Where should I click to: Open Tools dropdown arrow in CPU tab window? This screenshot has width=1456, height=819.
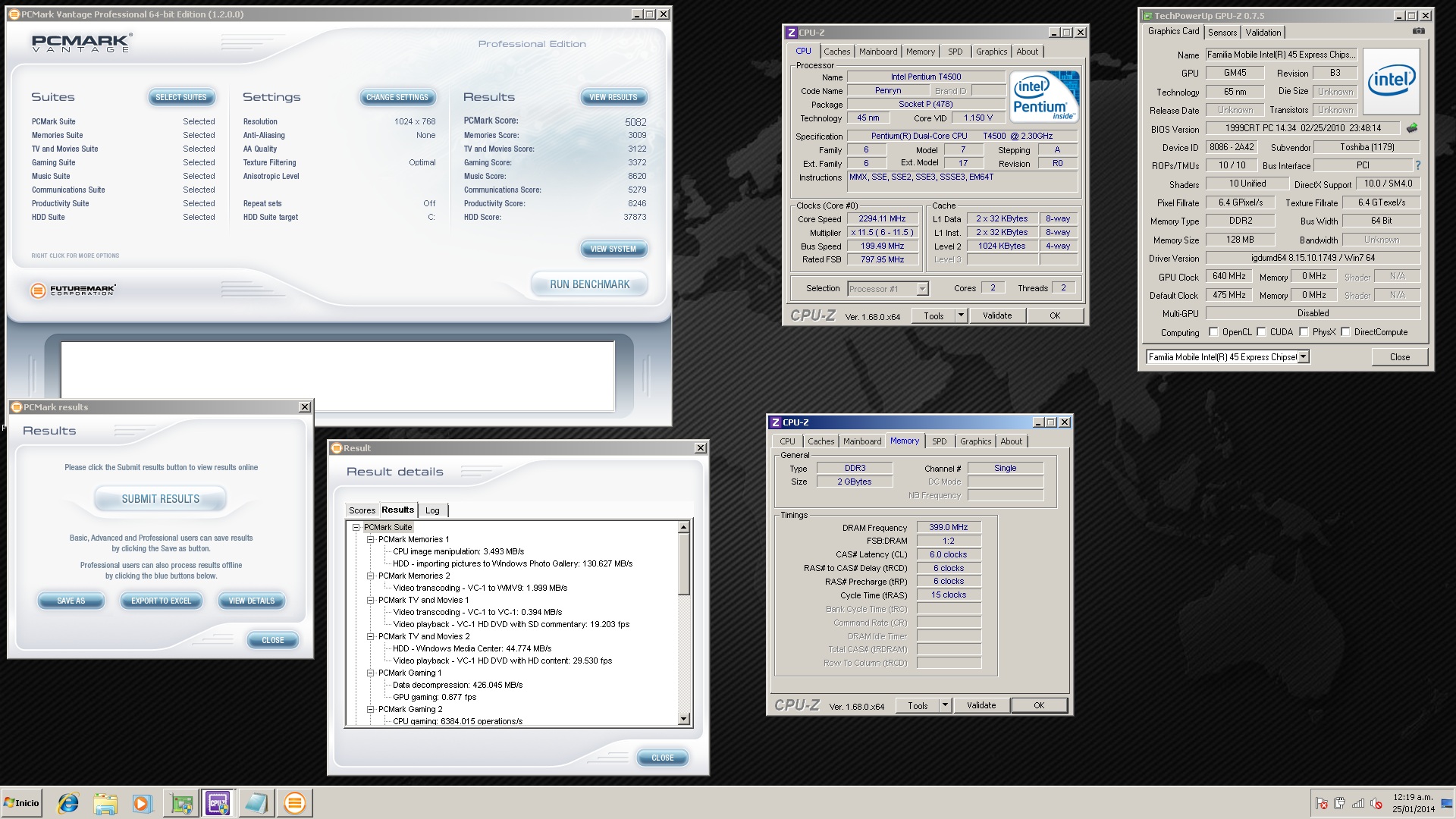961,316
